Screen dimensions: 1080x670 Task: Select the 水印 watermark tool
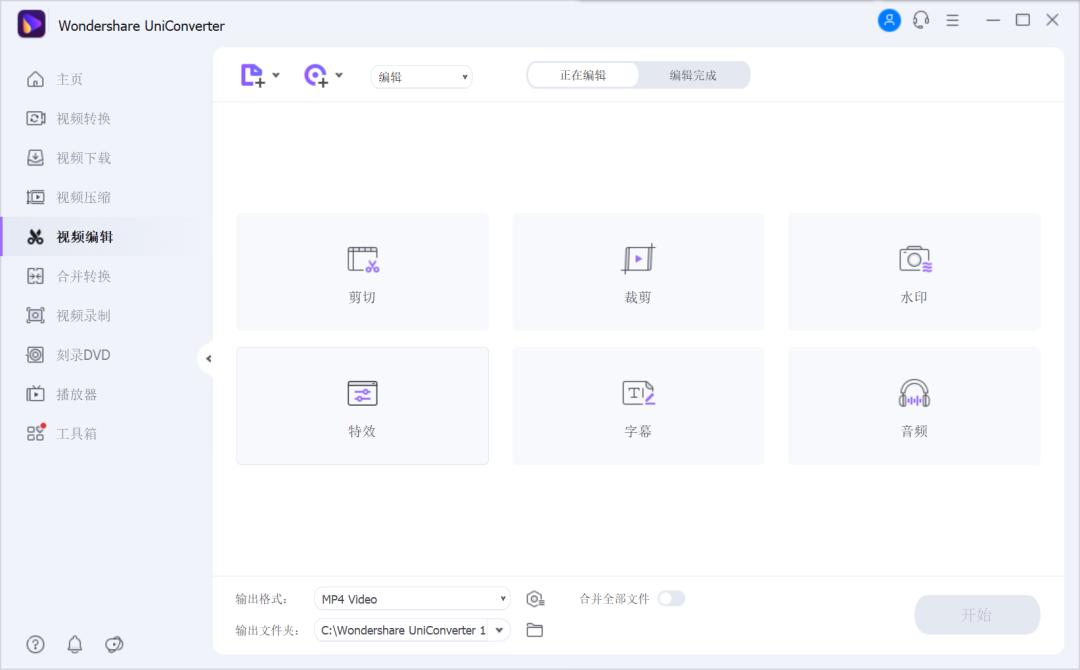[913, 271]
